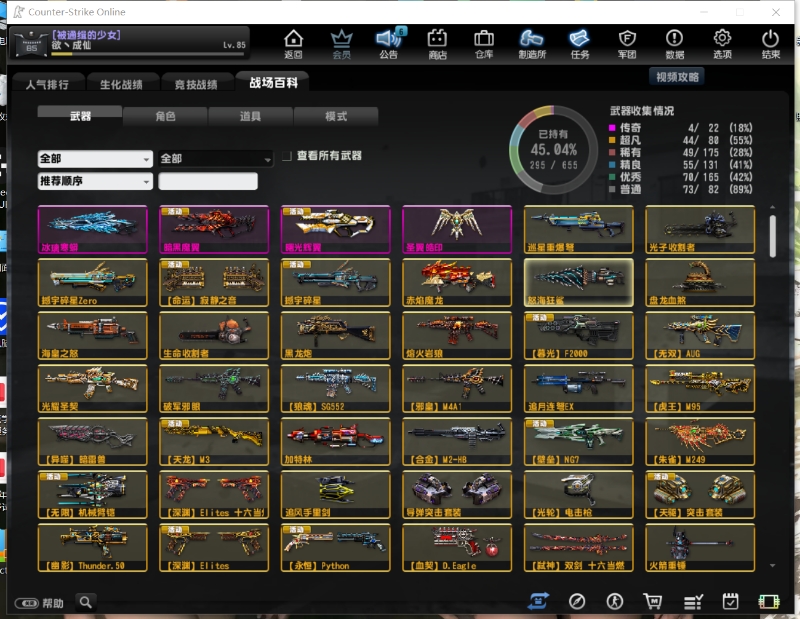The width and height of the screenshot is (800, 619).
Task: Click the 精良 blue legend swatch
Action: 612,165
